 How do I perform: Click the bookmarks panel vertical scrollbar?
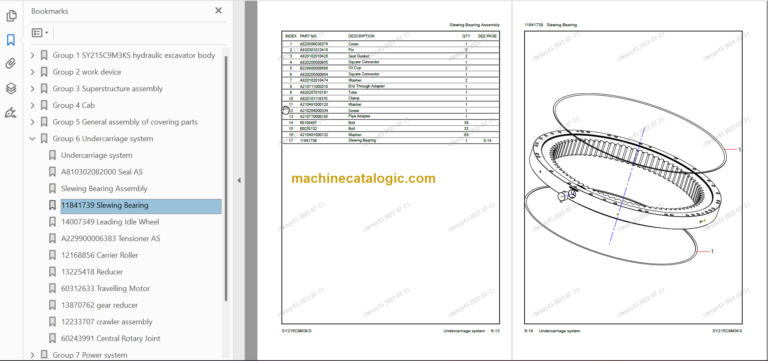226,179
